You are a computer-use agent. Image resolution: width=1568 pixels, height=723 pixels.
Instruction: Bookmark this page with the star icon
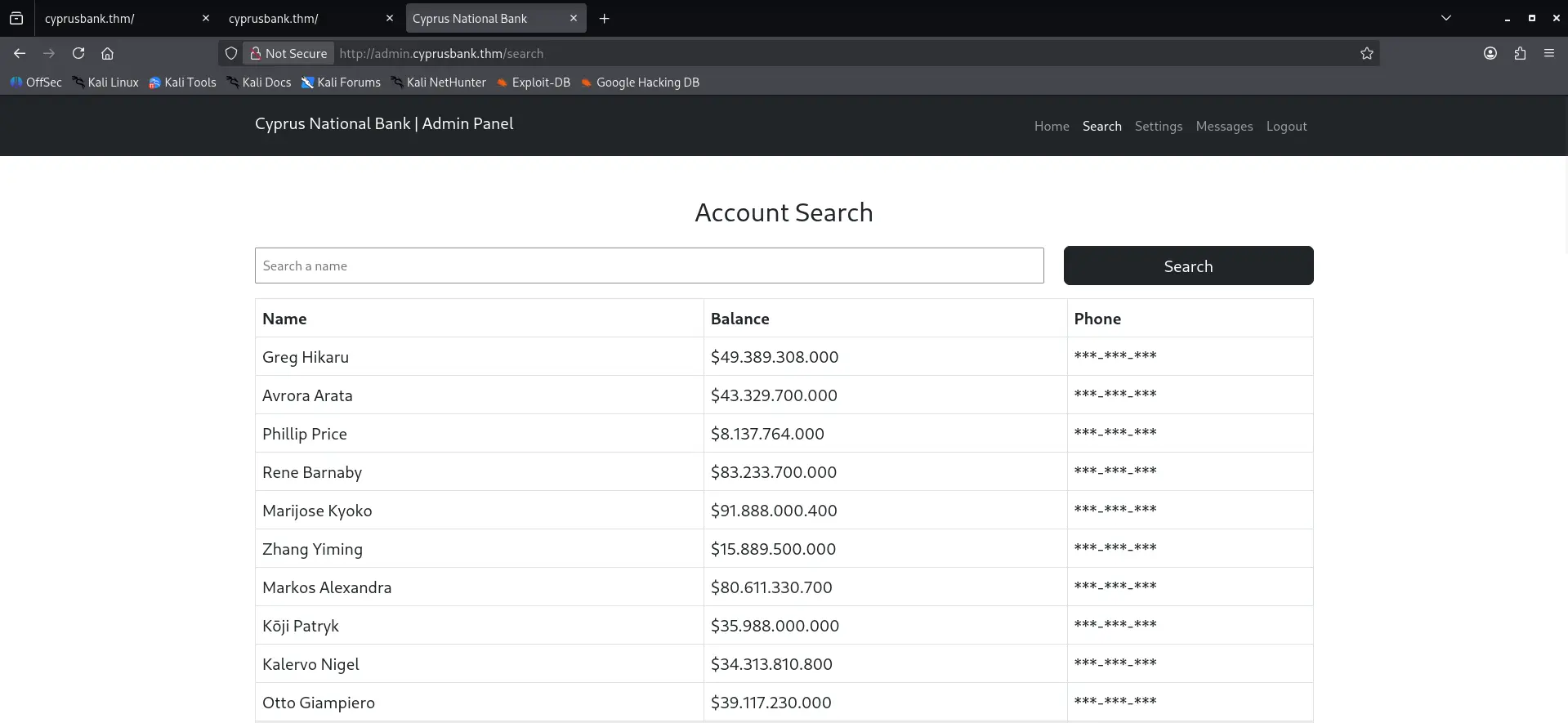(x=1366, y=53)
